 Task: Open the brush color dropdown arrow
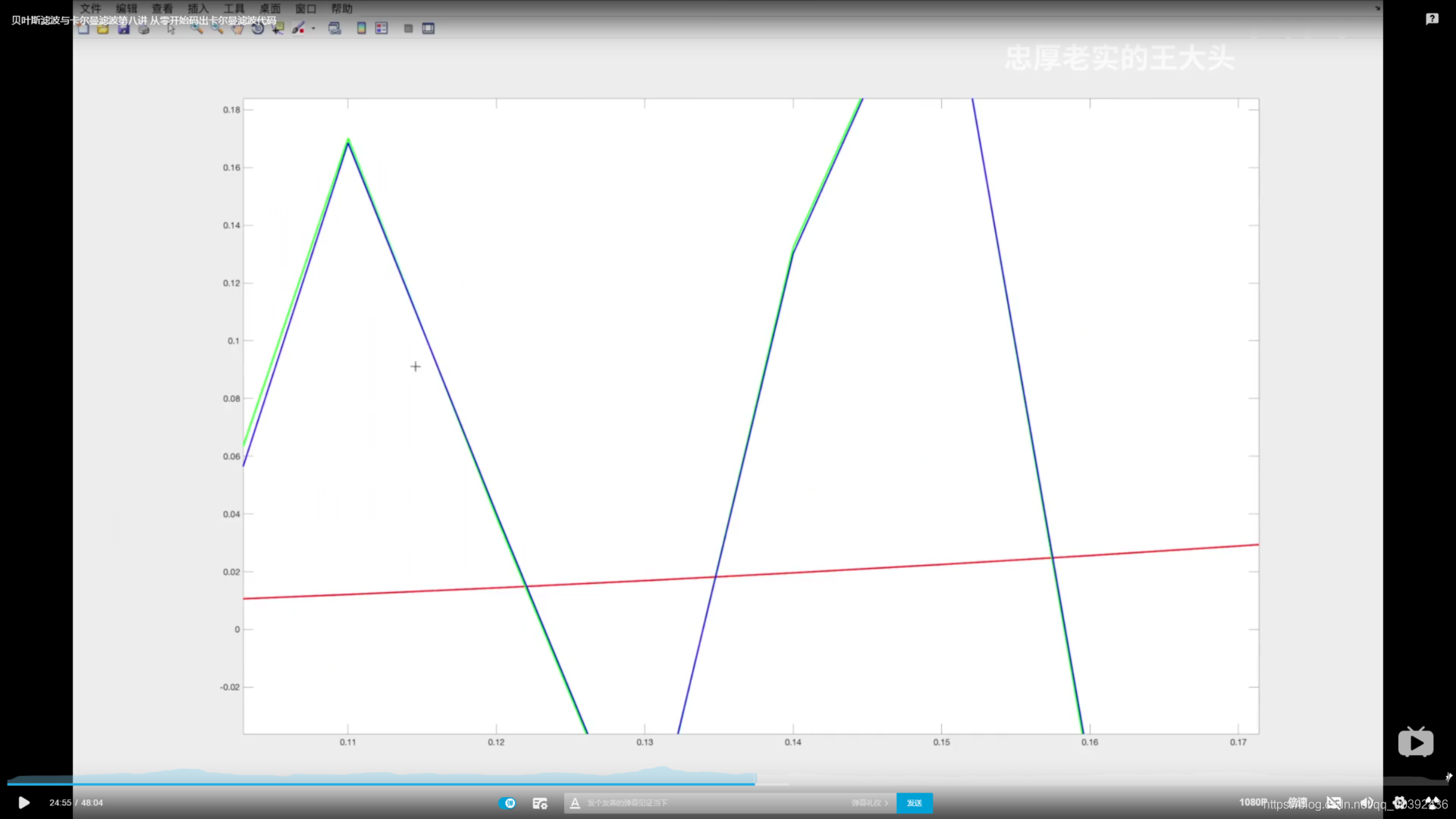coord(313,29)
